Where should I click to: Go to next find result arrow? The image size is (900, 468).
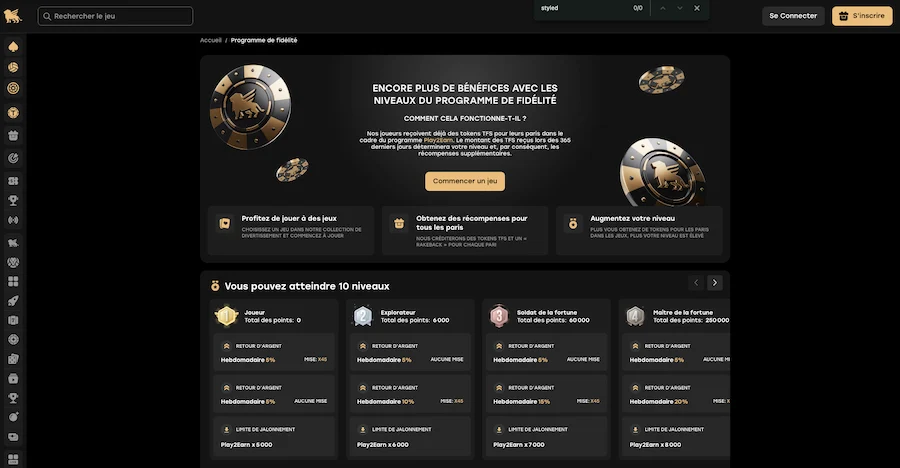(x=680, y=8)
